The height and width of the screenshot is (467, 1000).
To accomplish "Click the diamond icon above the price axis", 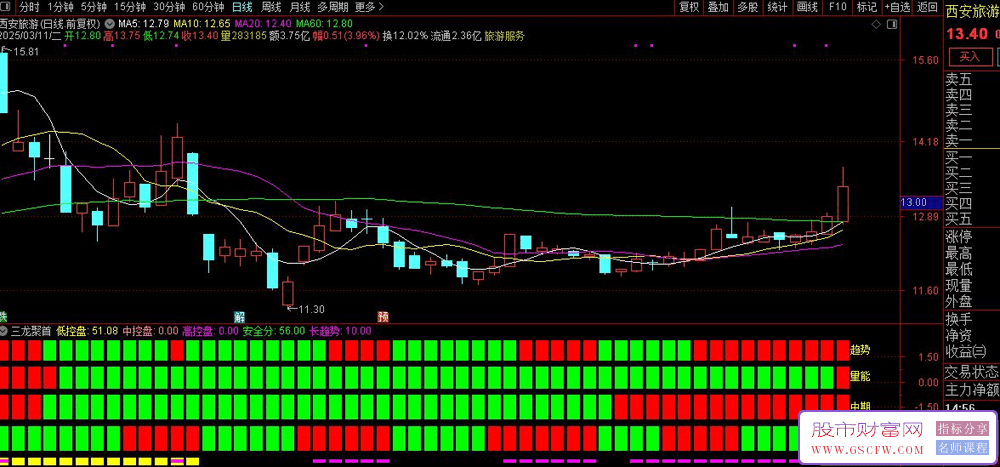I will [874, 22].
